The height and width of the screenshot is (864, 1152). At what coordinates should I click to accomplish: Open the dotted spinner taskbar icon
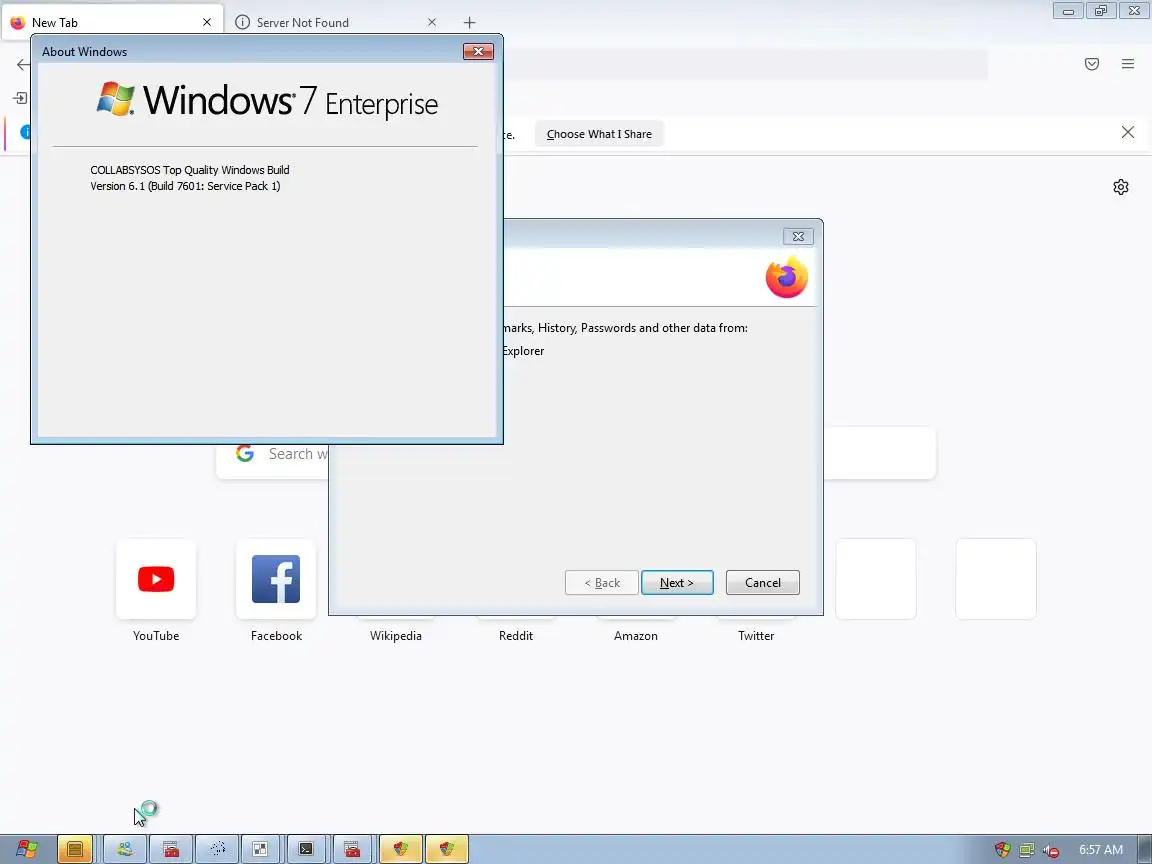pyautogui.click(x=217, y=849)
